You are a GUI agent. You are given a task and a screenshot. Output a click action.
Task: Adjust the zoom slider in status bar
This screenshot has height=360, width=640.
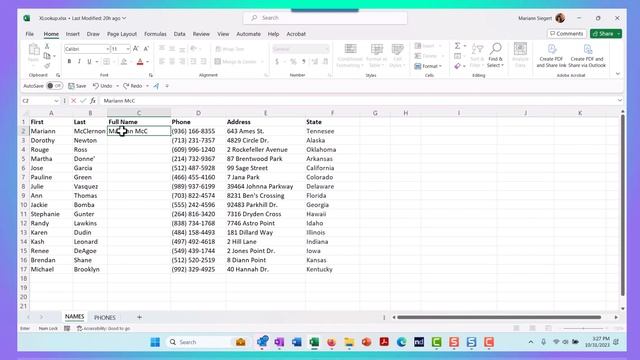click(x=584, y=328)
